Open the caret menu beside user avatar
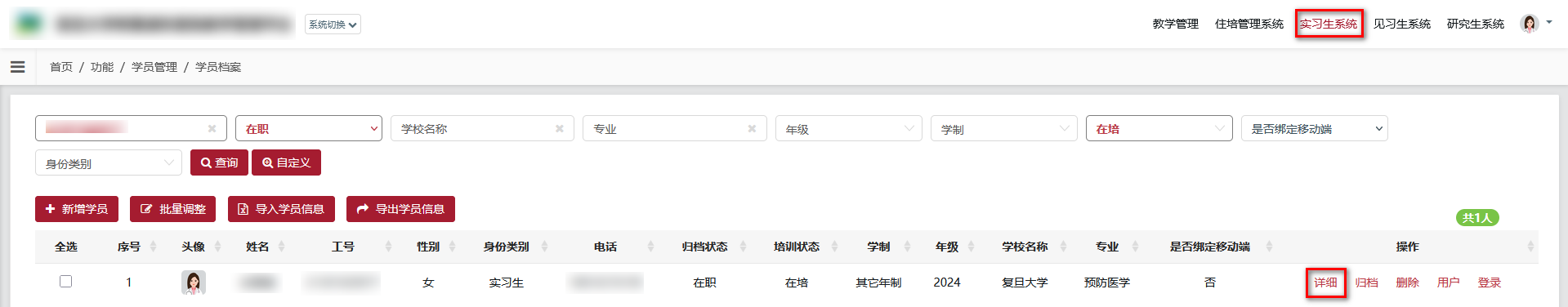 click(1549, 23)
